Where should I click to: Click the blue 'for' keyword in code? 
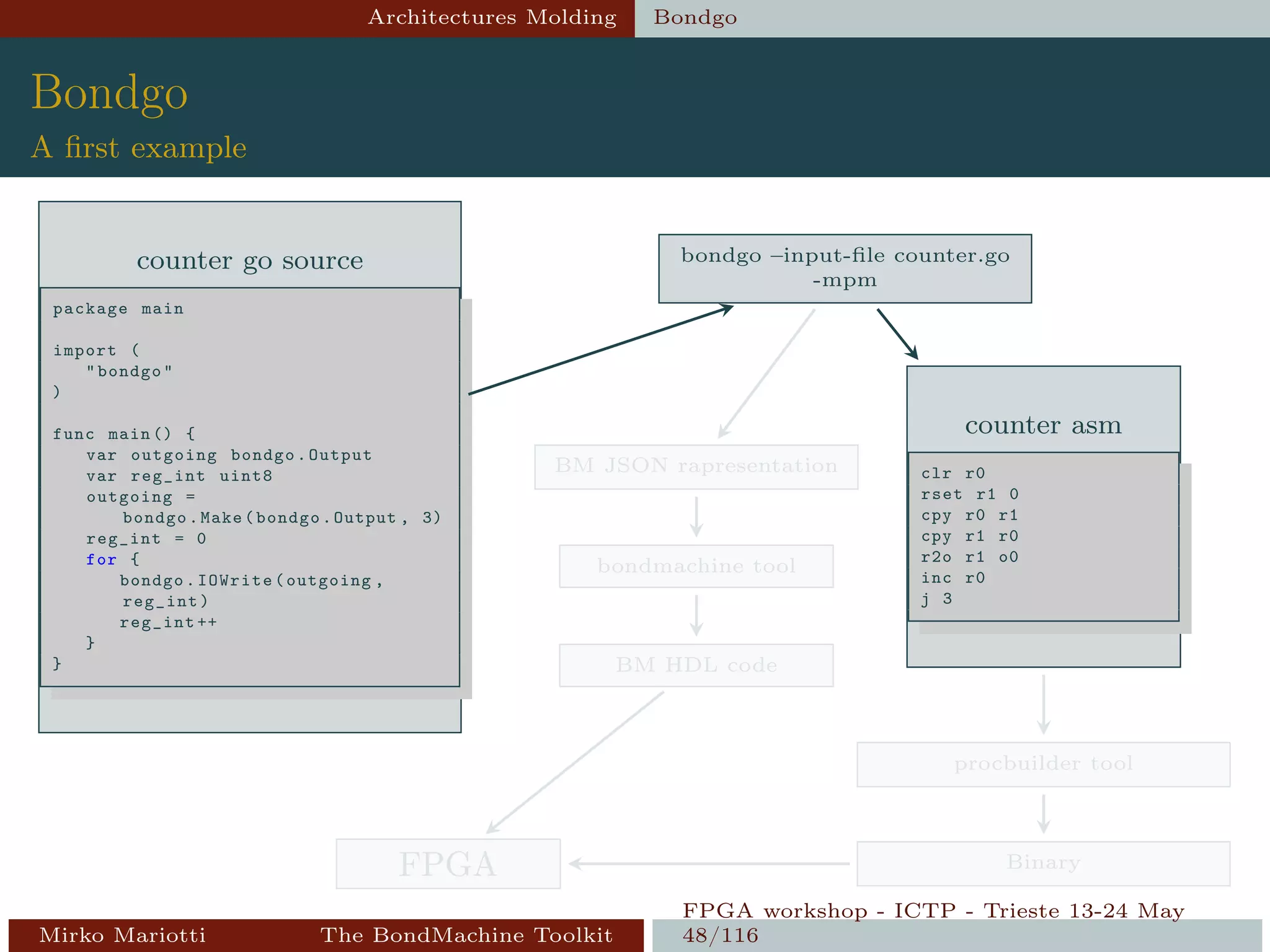(x=101, y=560)
